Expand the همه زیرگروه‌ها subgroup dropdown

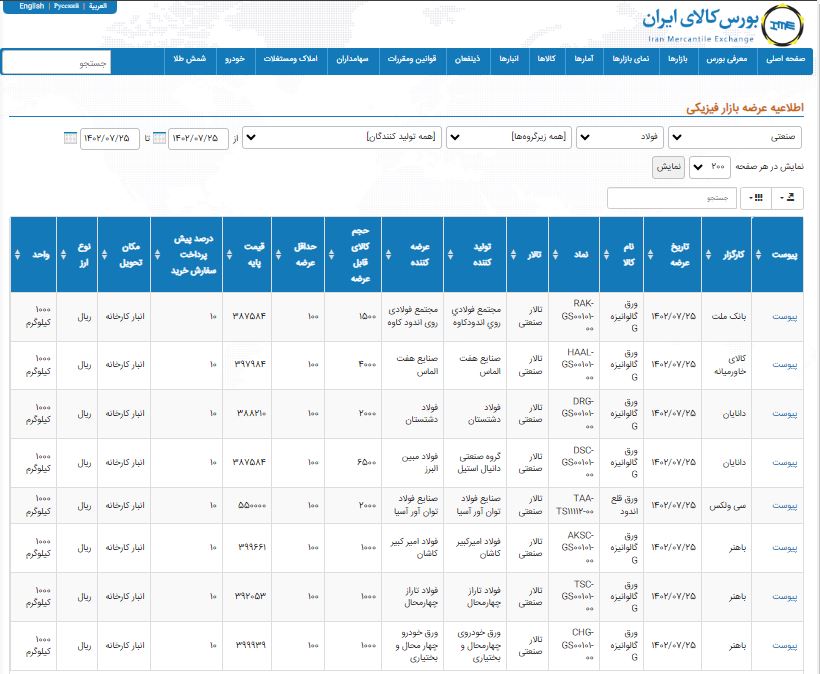coord(509,138)
